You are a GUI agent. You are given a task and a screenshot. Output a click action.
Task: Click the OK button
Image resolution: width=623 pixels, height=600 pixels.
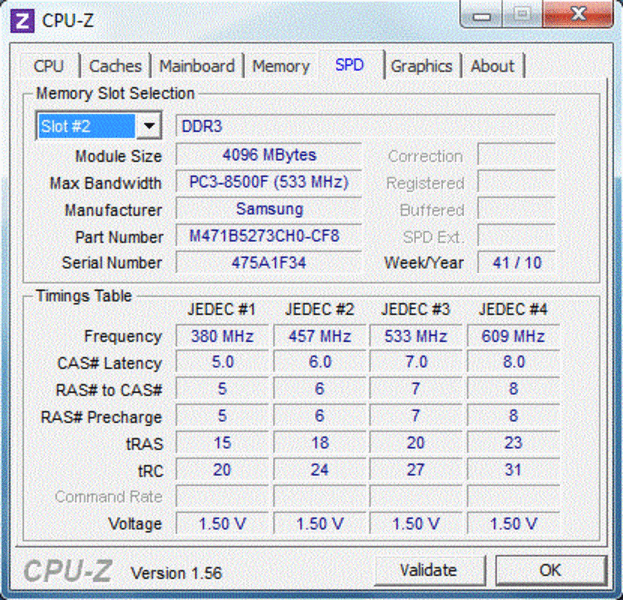[551, 570]
